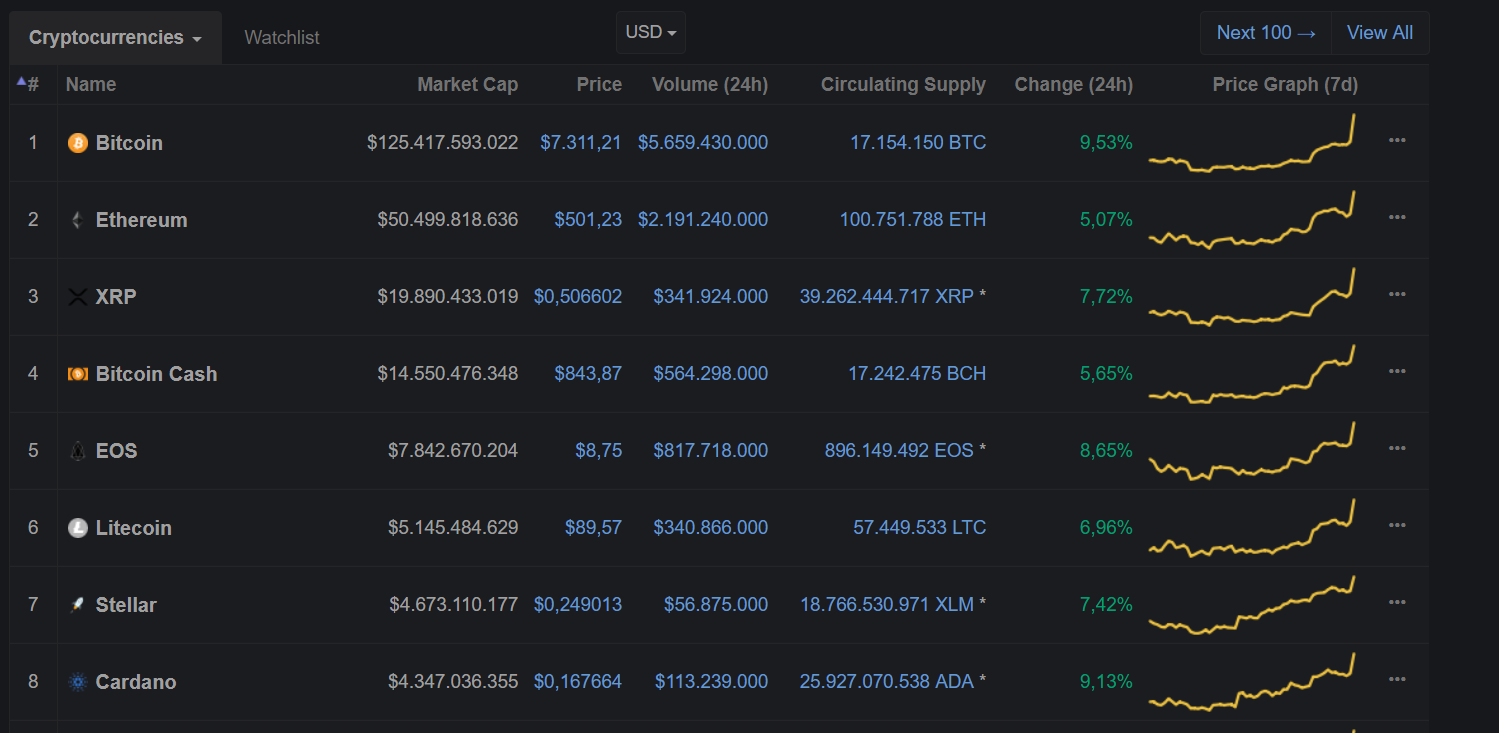Screen dimensions: 1499x733
Task: Click the View All button
Action: 1380,33
